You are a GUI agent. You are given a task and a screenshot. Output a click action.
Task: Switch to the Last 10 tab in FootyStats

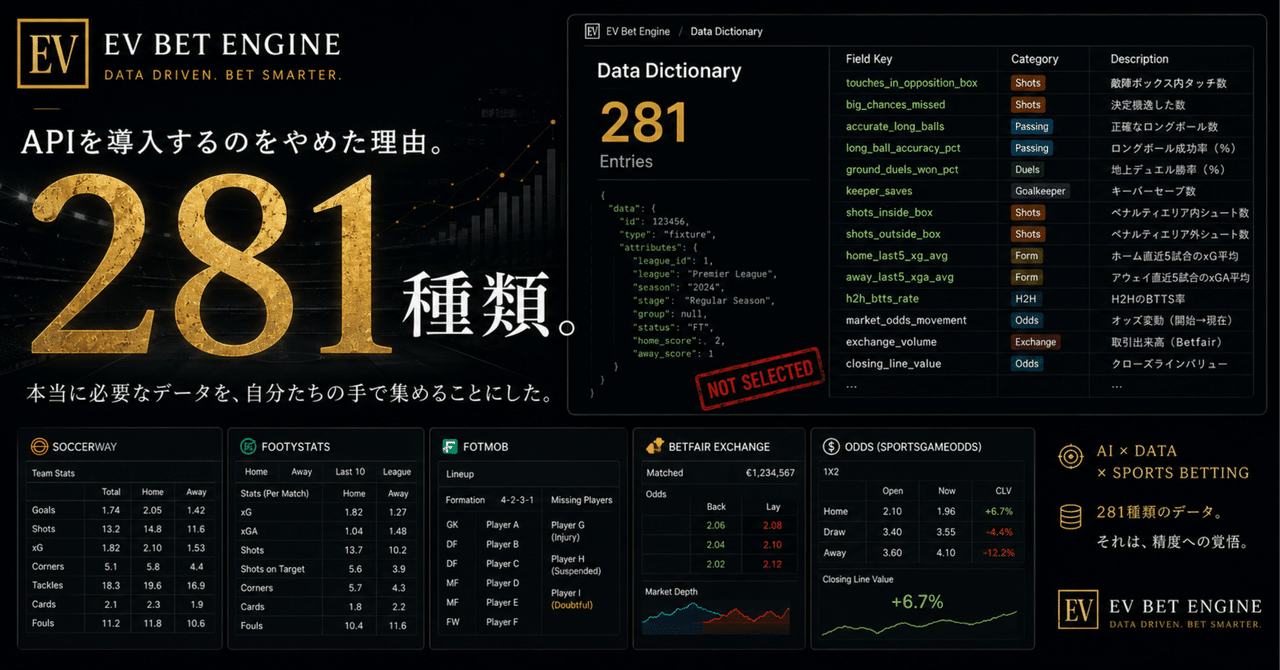click(350, 472)
